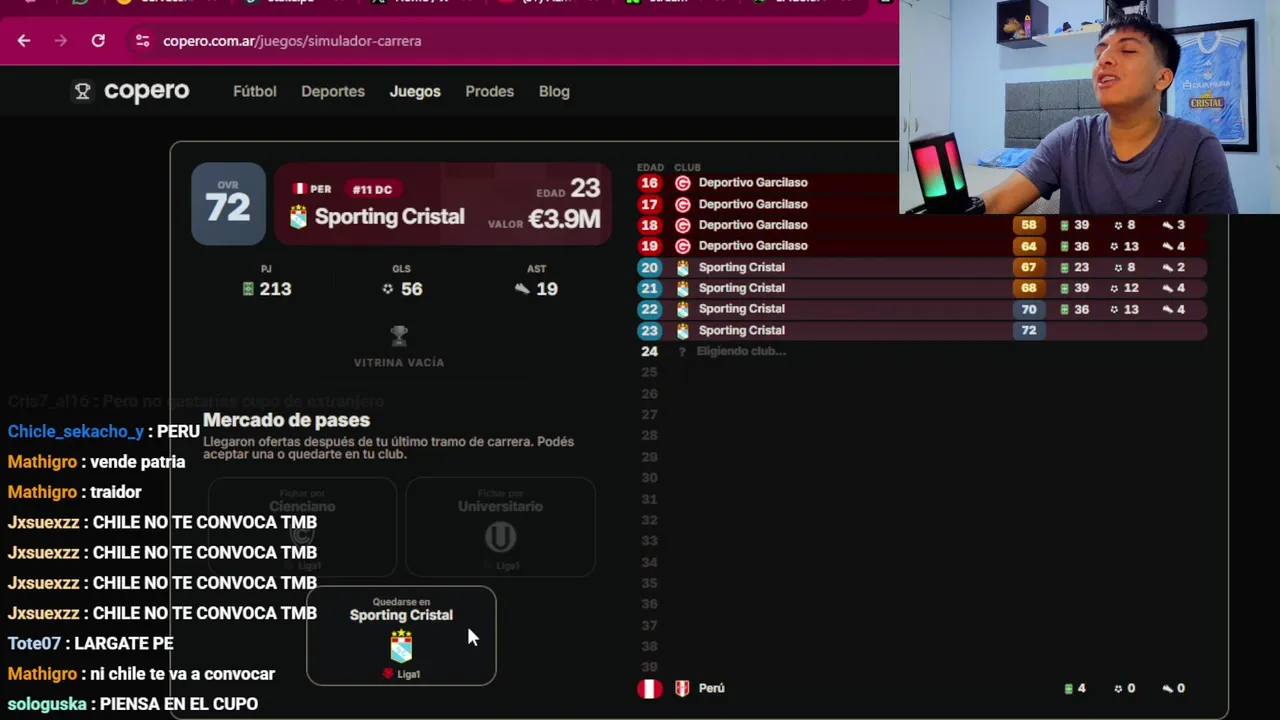Click the #11 DC position badge
Viewport: 1280px width, 720px height.
(x=372, y=189)
